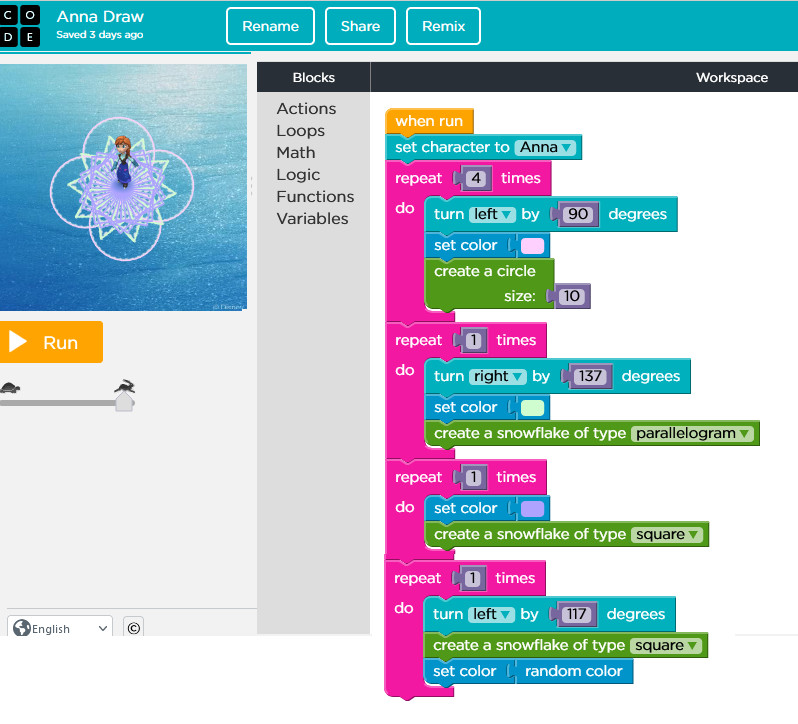Image resolution: width=798 pixels, height=724 pixels.
Task: Click repeat count 1 above turn left 117
Action: click(472, 578)
